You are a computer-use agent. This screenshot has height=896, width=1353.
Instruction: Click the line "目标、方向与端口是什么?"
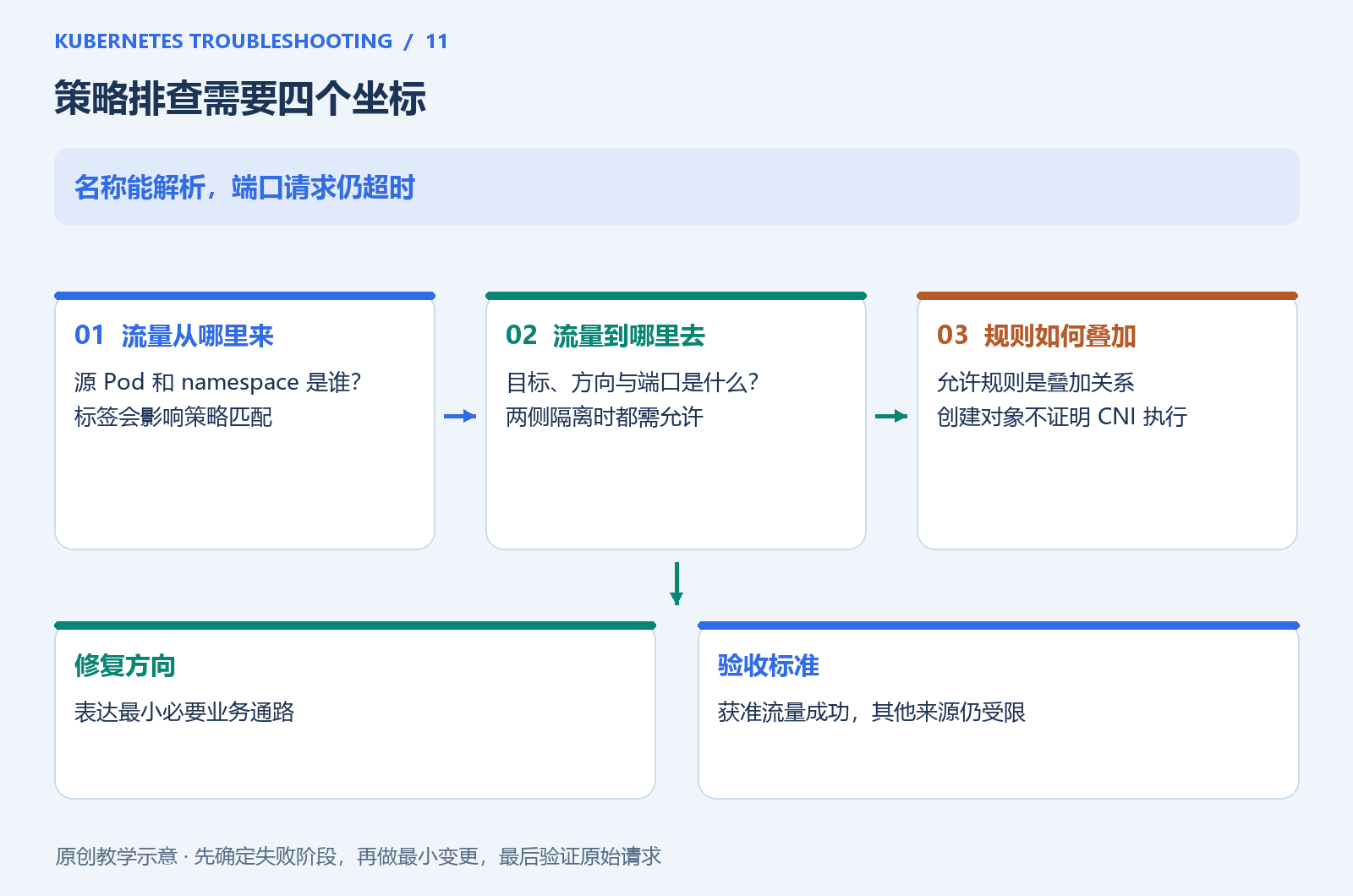(x=633, y=382)
